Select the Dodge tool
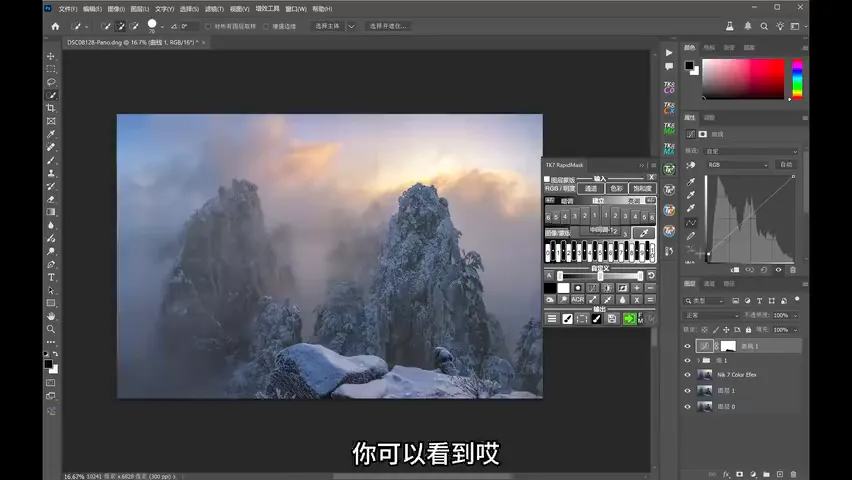 click(51, 251)
